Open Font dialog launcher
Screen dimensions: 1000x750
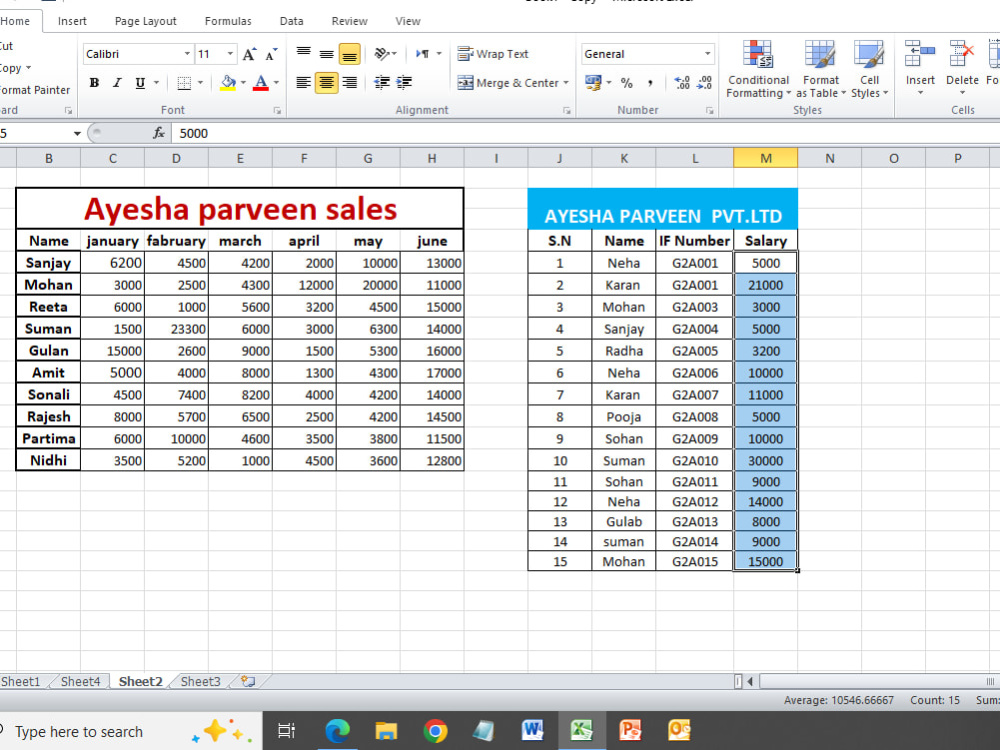click(277, 110)
